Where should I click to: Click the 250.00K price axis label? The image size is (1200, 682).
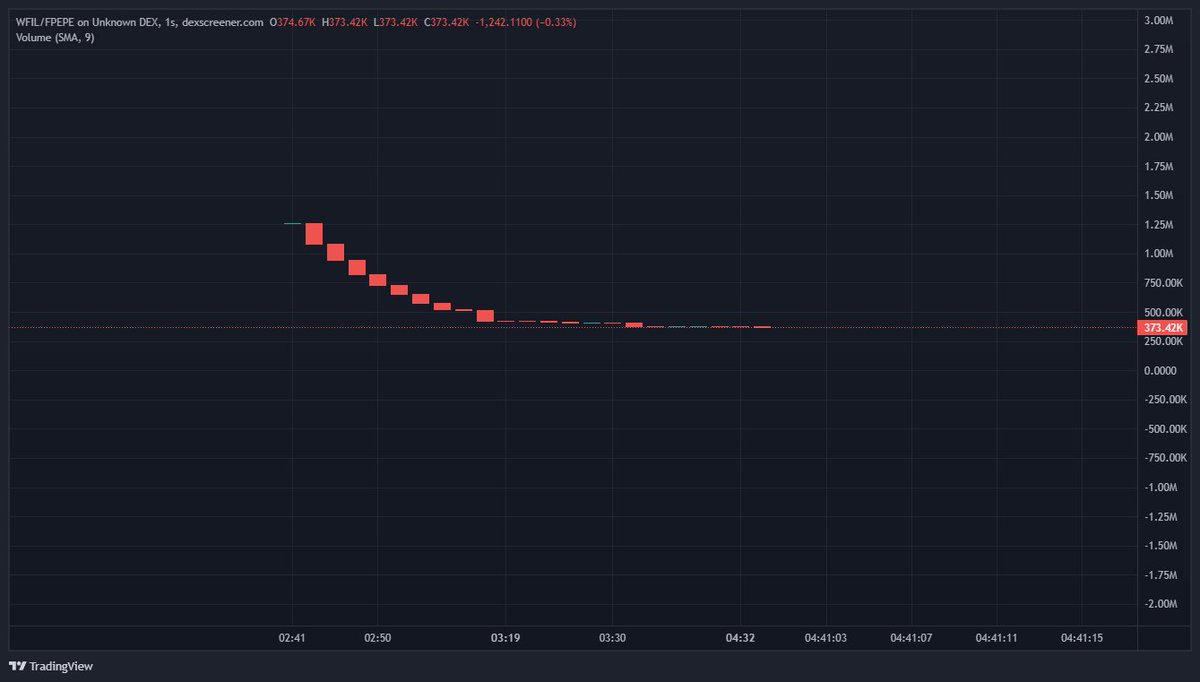coord(1162,342)
